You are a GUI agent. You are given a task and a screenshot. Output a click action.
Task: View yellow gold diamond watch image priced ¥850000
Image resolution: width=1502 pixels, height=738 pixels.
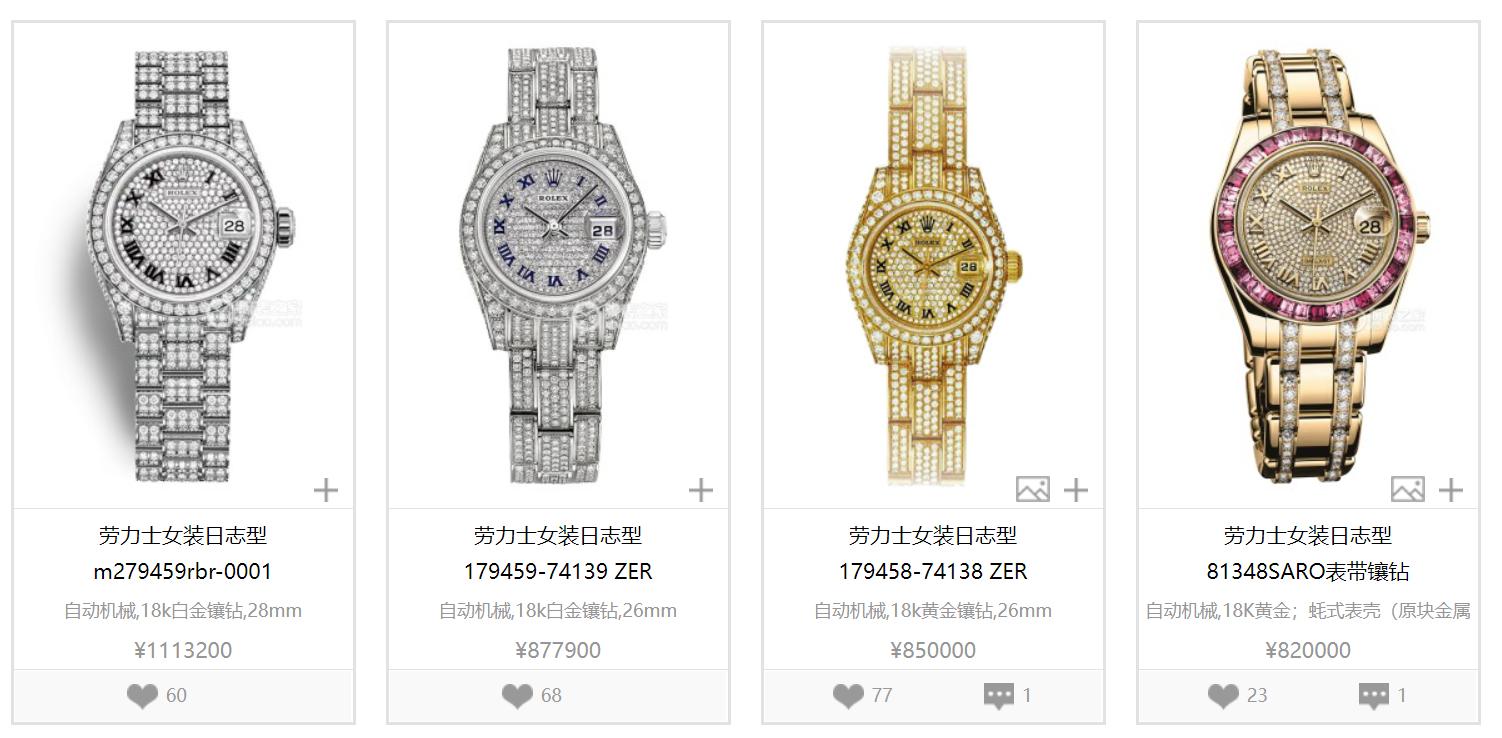pos(933,265)
